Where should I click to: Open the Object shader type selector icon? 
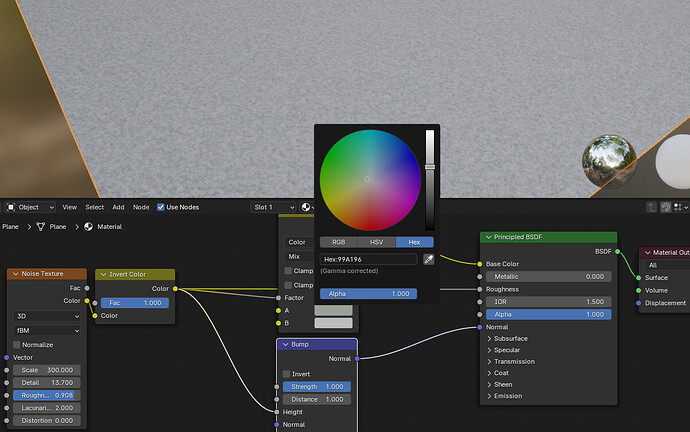pyautogui.click(x=11, y=207)
